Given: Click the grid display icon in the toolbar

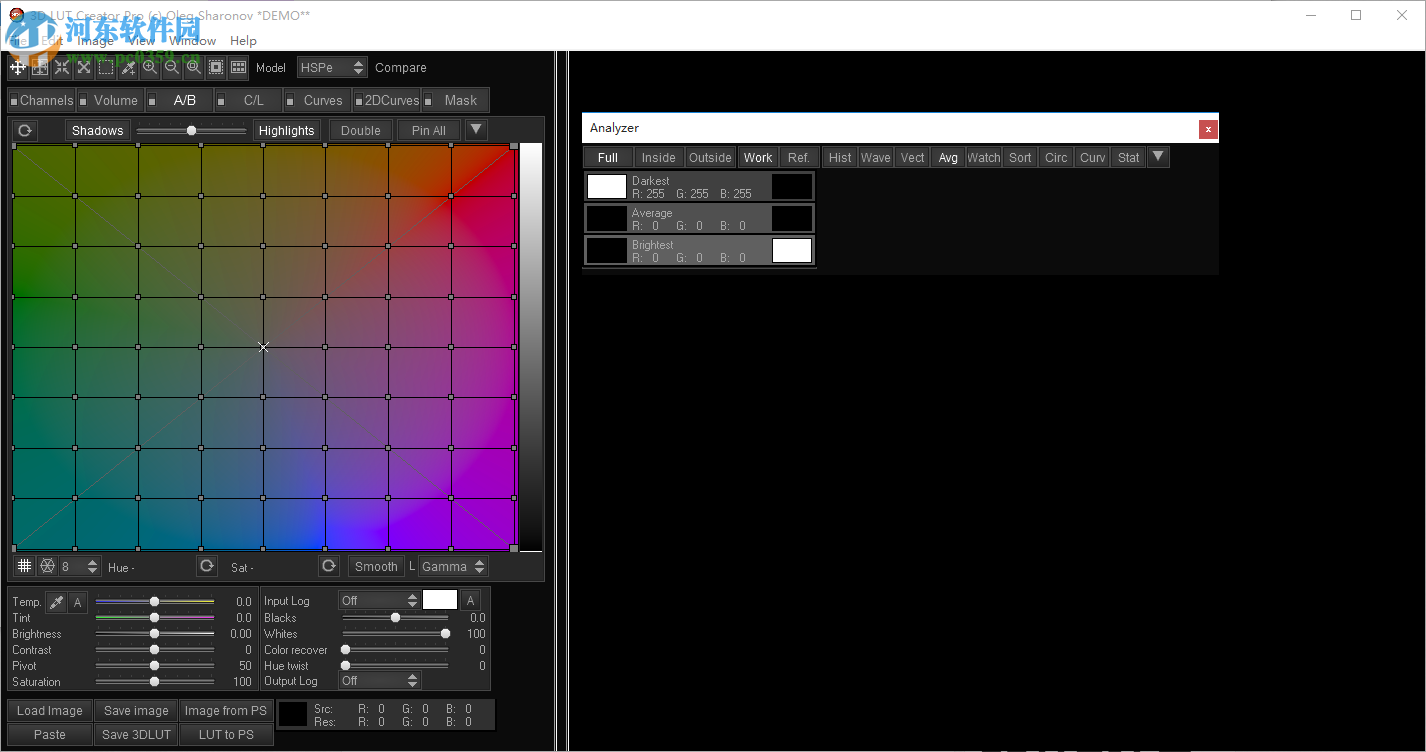Looking at the screenshot, I should (237, 67).
